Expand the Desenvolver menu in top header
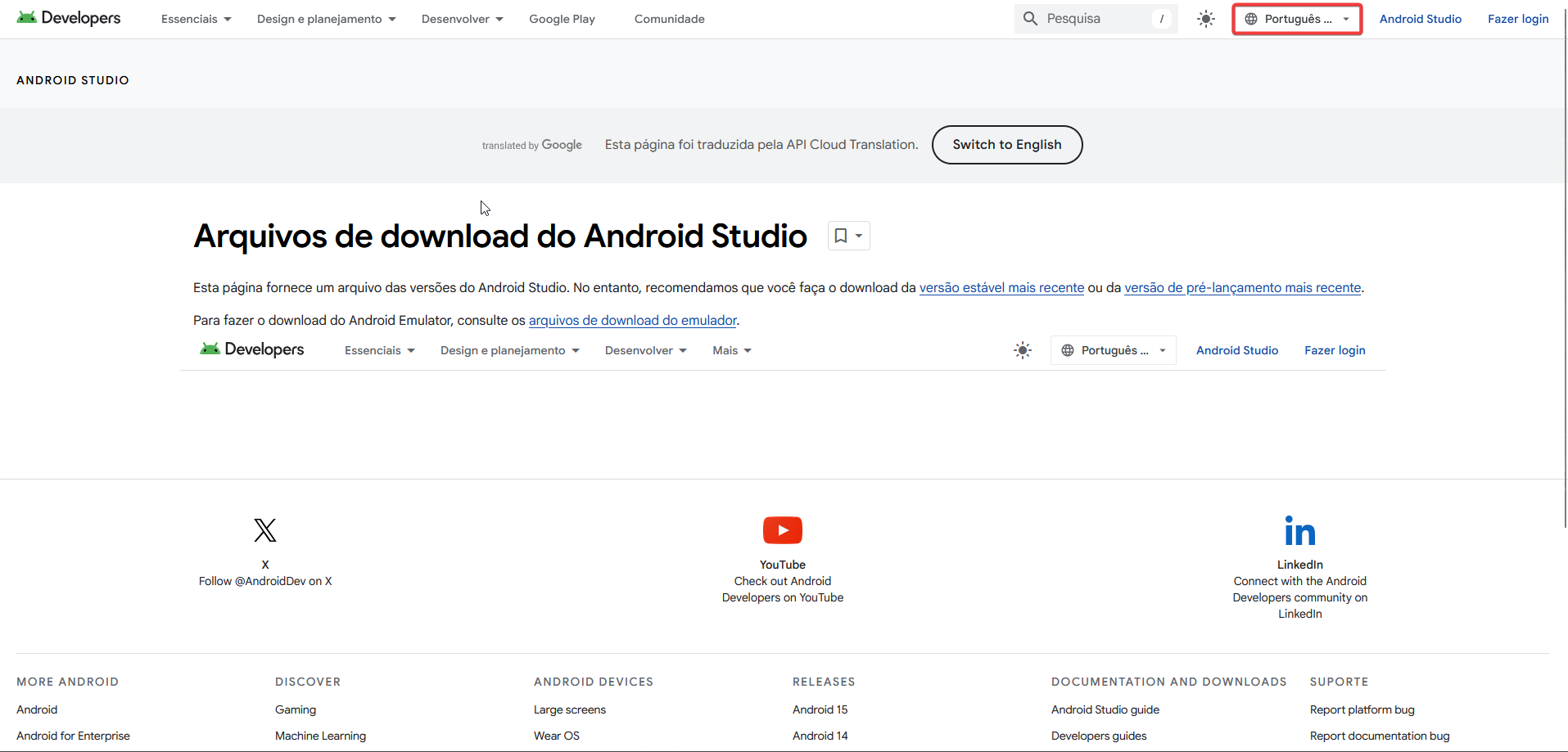The width and height of the screenshot is (1568, 752). pyautogui.click(x=463, y=19)
